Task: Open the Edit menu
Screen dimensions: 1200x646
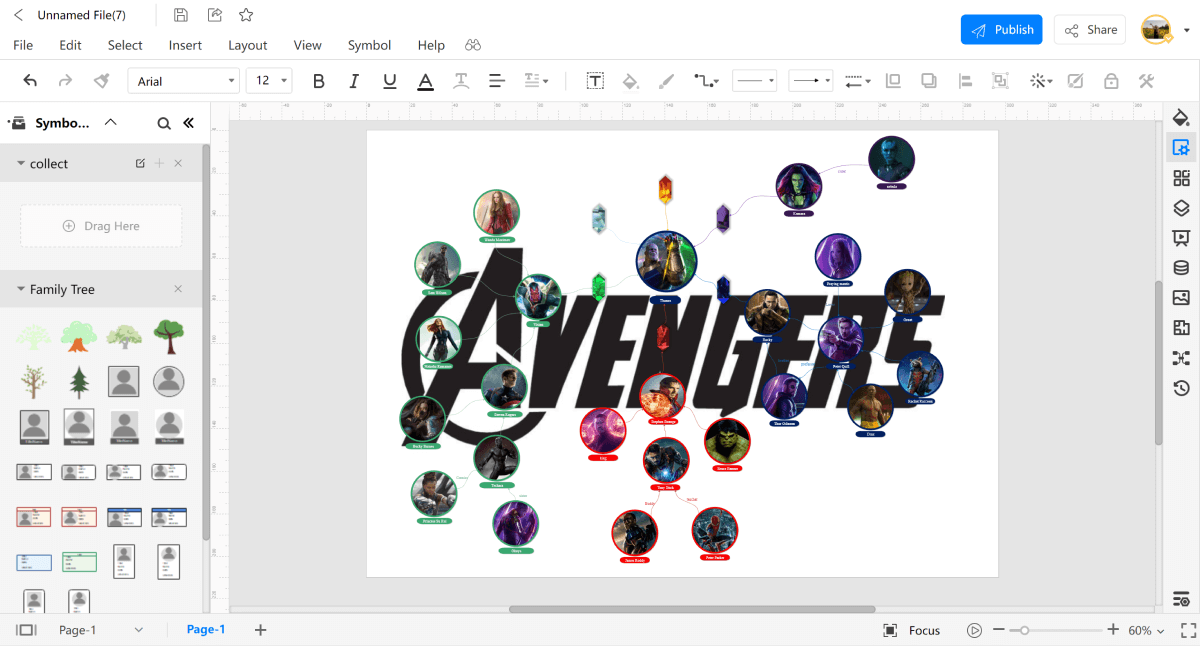Action: pos(70,45)
